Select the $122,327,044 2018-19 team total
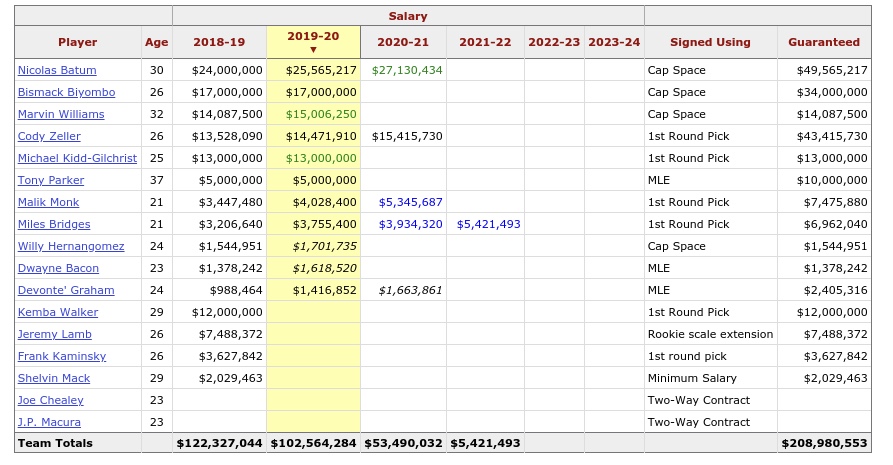893x465 pixels. click(219, 443)
